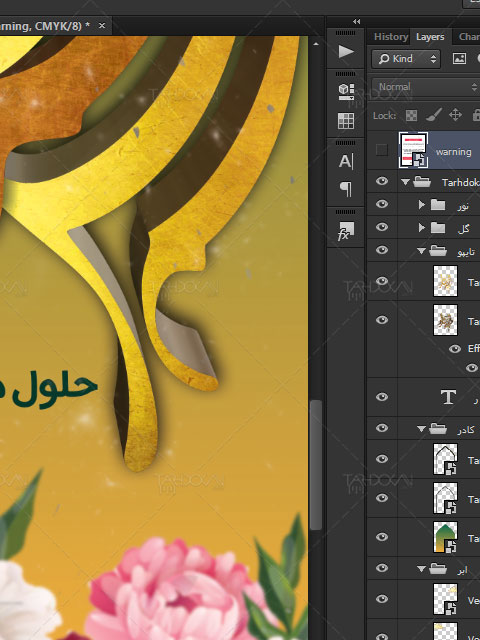Screen dimensions: 480x640
Task: Open the Normal blend mode dropdown
Action: pos(426,87)
